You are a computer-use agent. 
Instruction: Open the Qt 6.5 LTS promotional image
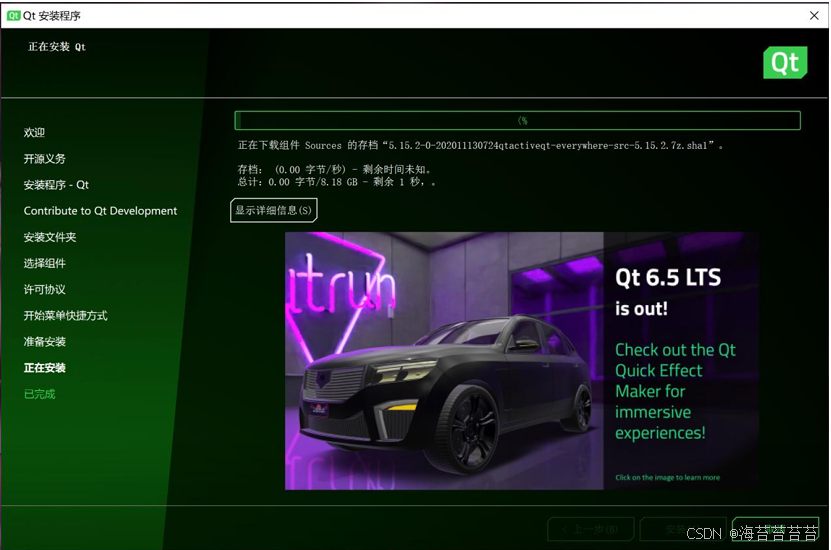(521, 361)
